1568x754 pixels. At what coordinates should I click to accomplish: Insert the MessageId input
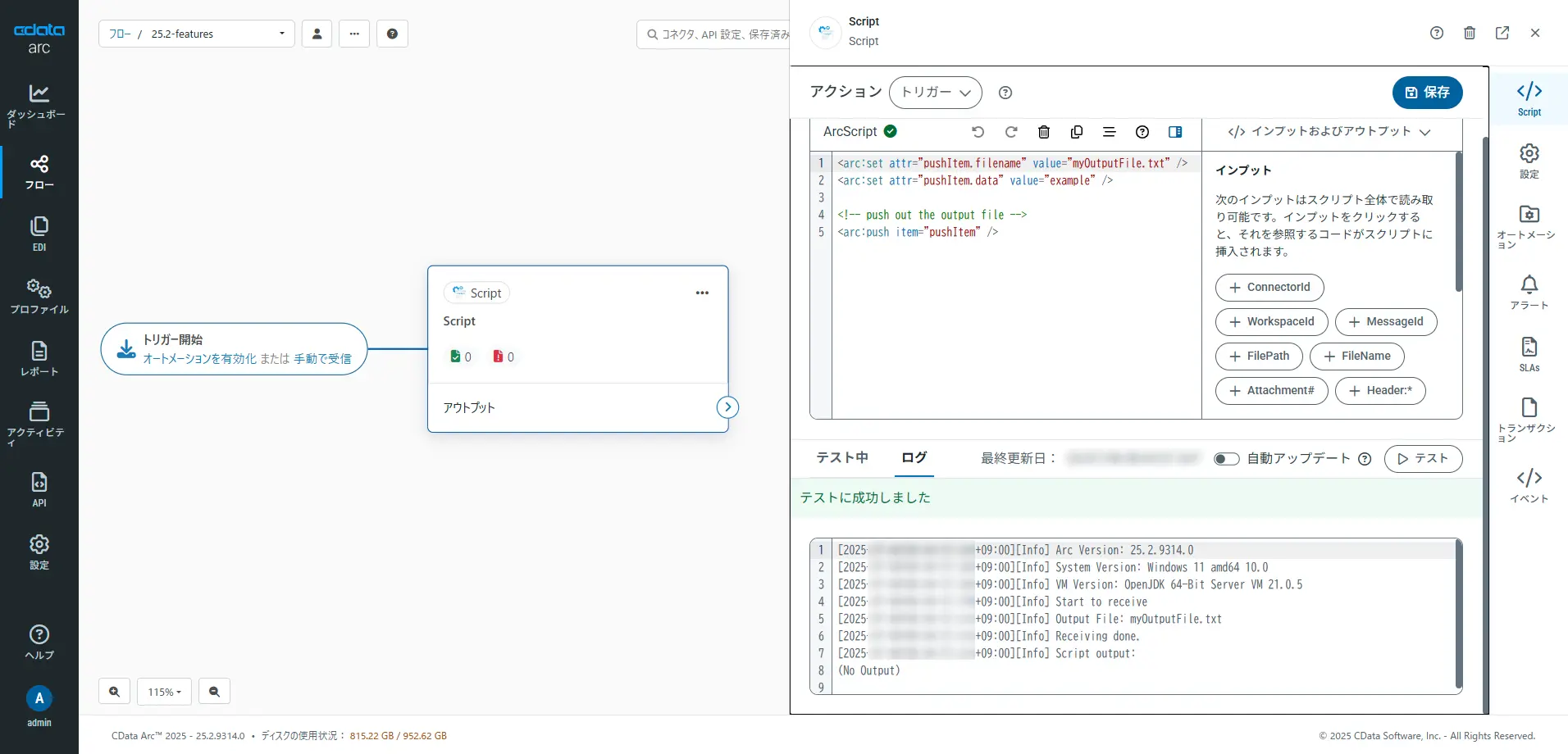pyautogui.click(x=1386, y=322)
